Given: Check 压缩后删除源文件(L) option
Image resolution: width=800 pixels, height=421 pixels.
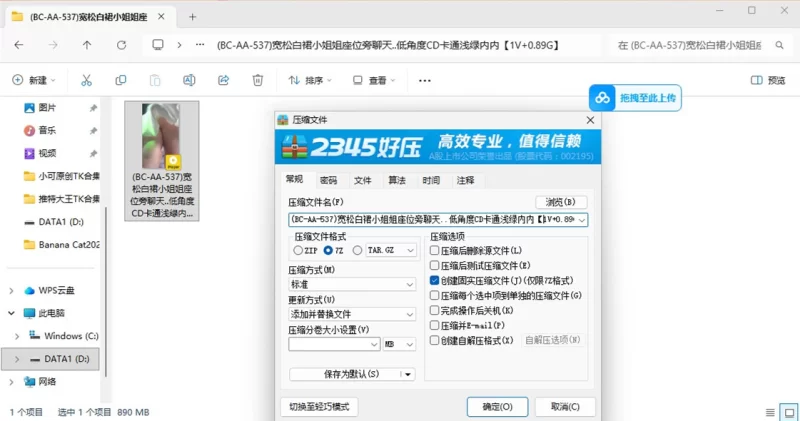Looking at the screenshot, I should coord(434,251).
